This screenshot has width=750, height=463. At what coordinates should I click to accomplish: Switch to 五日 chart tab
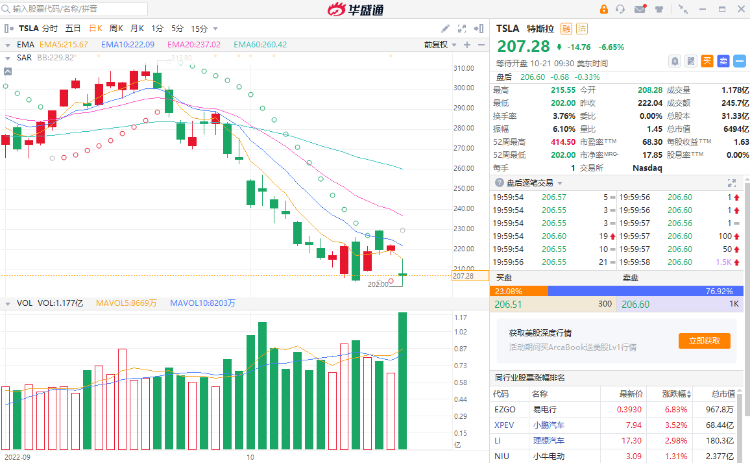click(x=73, y=29)
